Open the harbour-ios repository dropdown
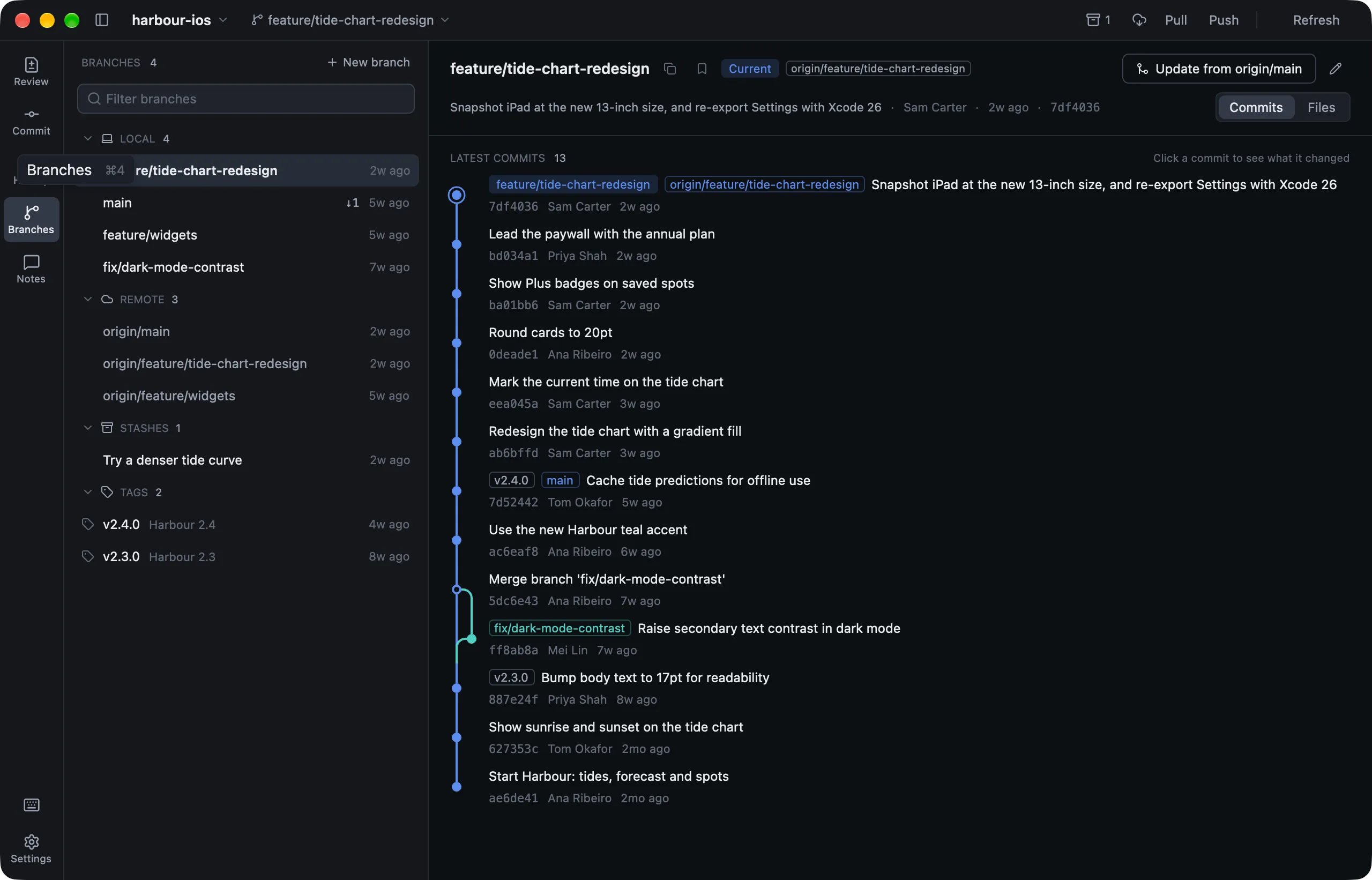Screen dimensions: 1372x880 pyautogui.click(x=180, y=20)
